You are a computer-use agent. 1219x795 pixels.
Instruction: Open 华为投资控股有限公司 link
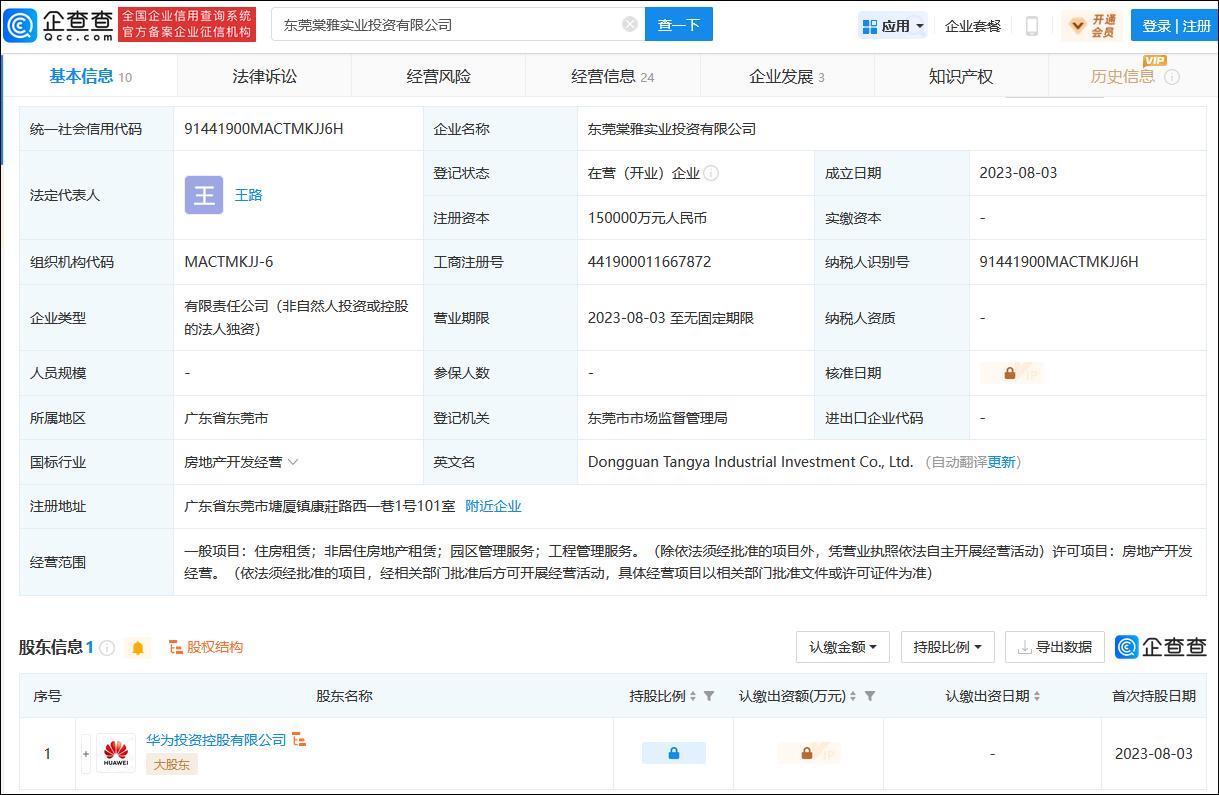[x=216, y=740]
